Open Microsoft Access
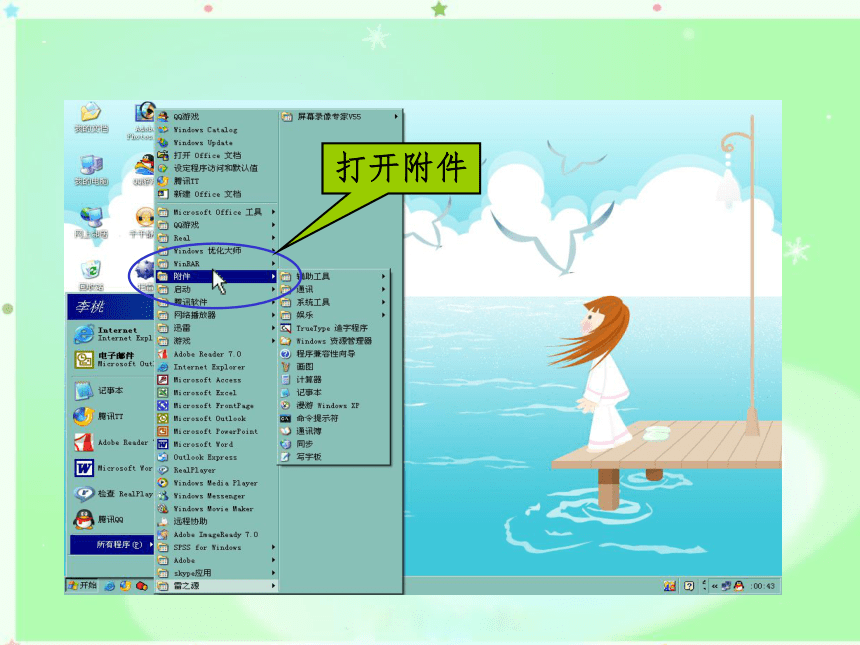The width and height of the screenshot is (860, 645). [x=217, y=380]
